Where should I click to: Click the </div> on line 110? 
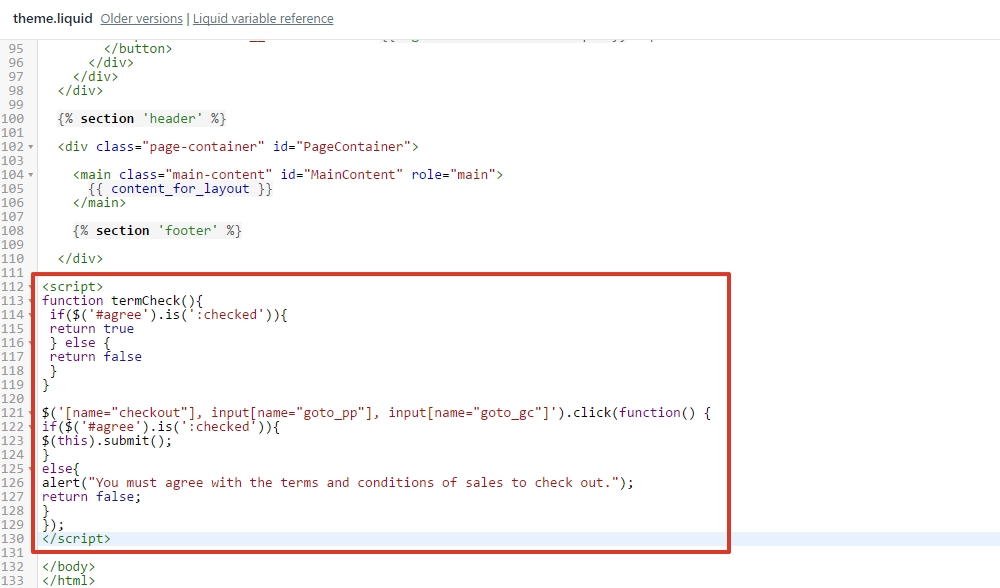tap(80, 259)
